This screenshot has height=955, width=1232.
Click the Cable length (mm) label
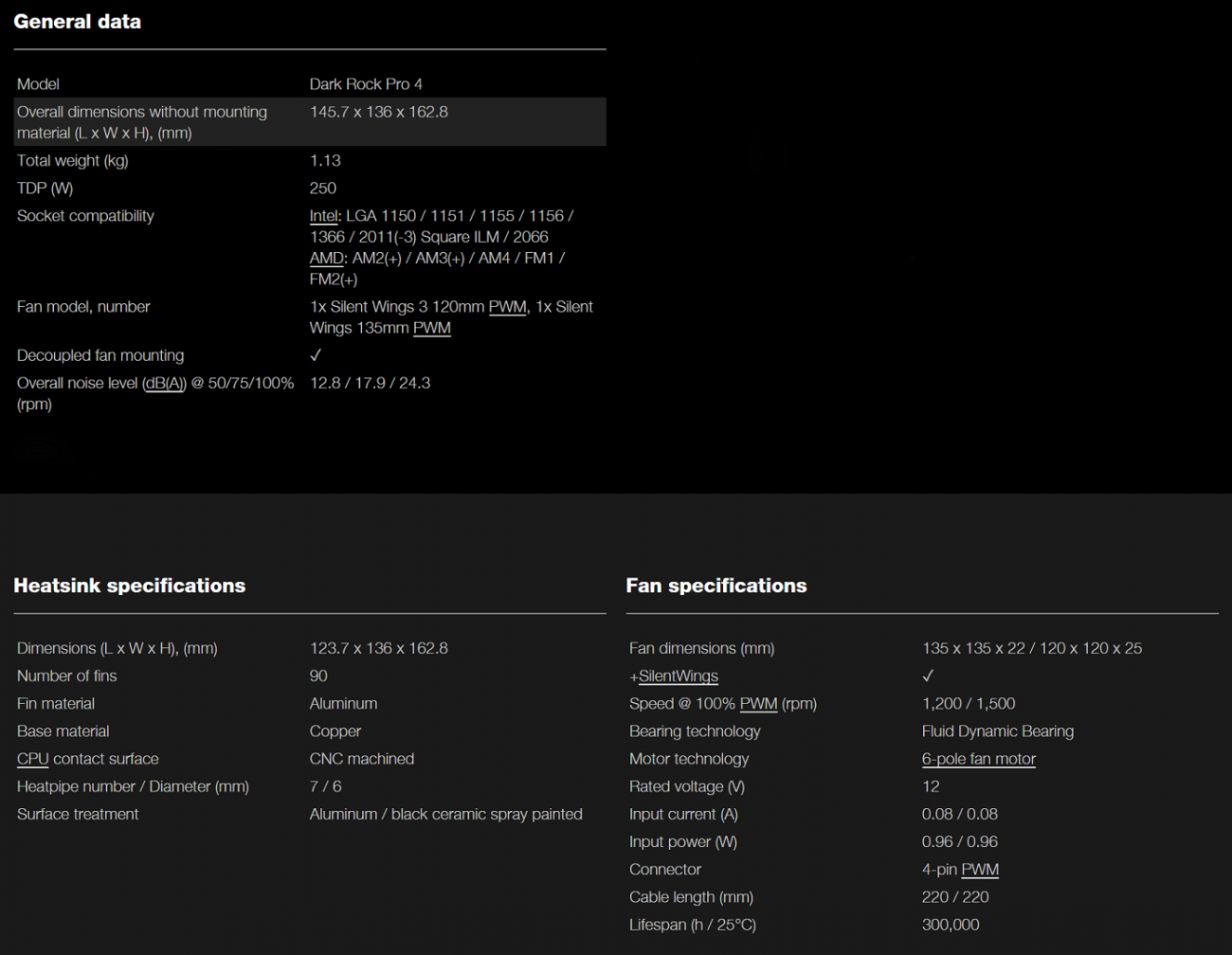pos(691,897)
